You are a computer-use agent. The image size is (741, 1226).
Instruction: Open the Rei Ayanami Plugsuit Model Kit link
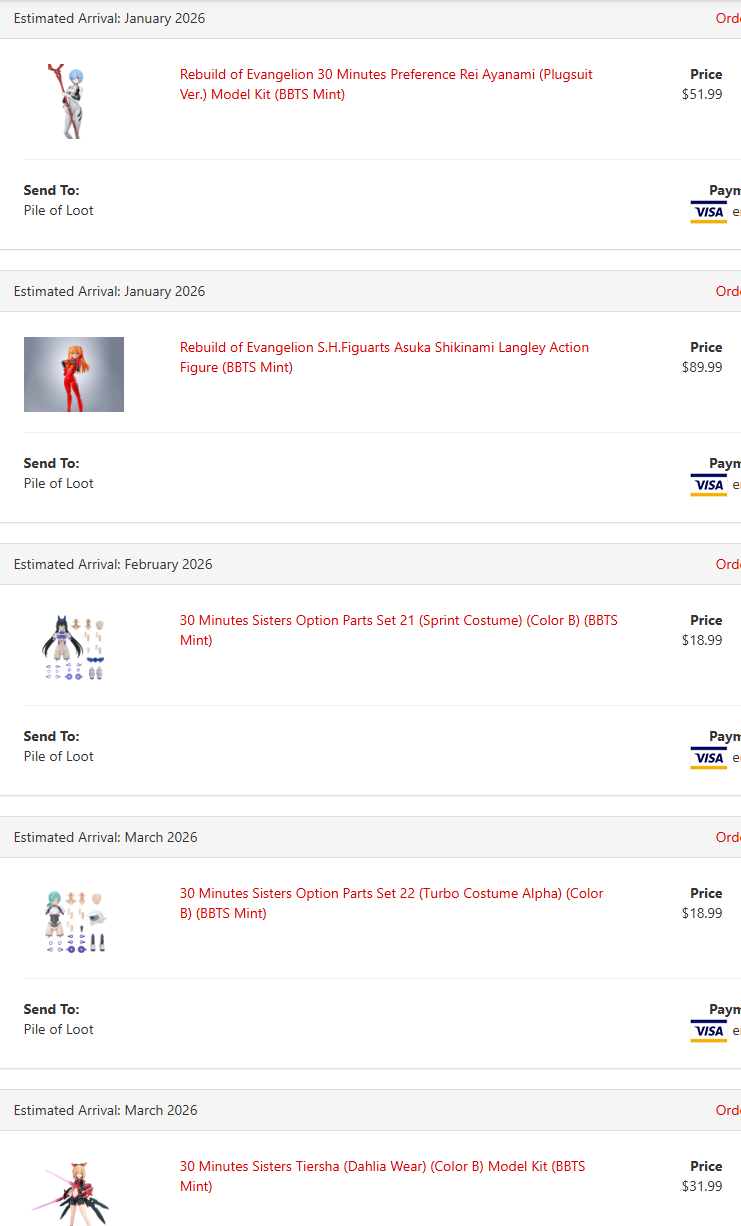point(386,84)
